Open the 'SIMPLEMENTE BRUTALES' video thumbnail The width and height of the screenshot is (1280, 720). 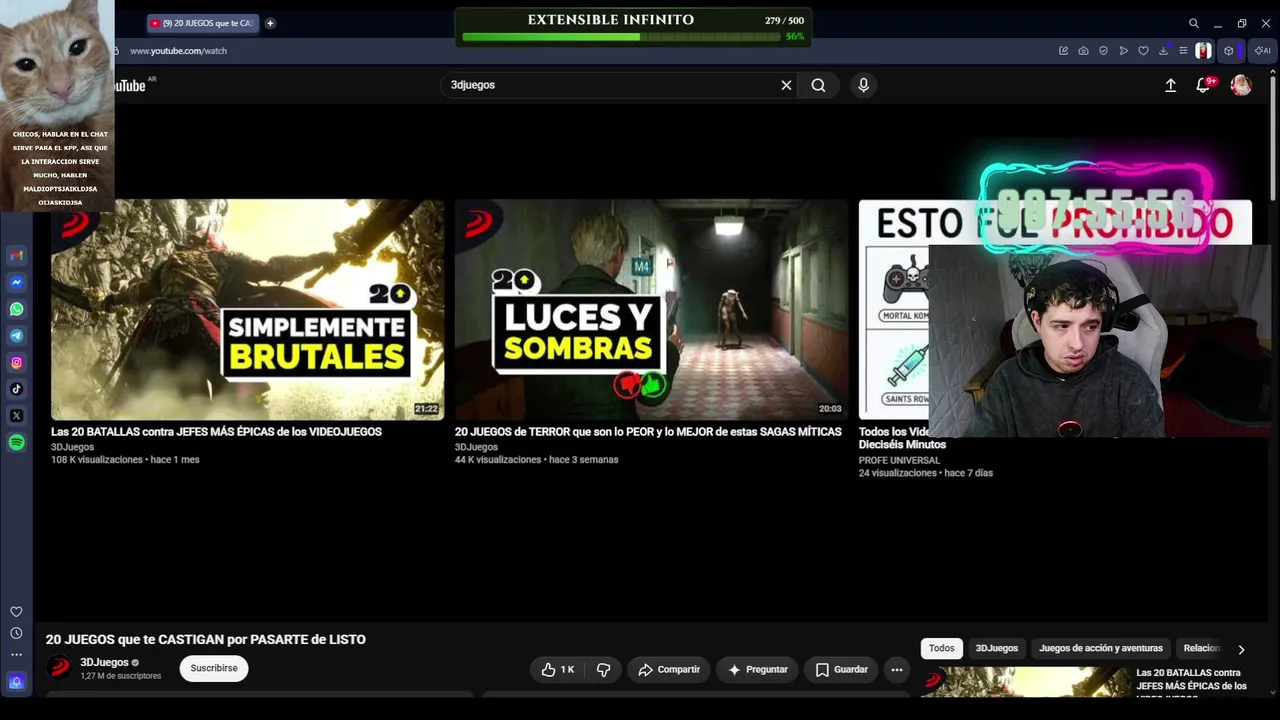247,309
